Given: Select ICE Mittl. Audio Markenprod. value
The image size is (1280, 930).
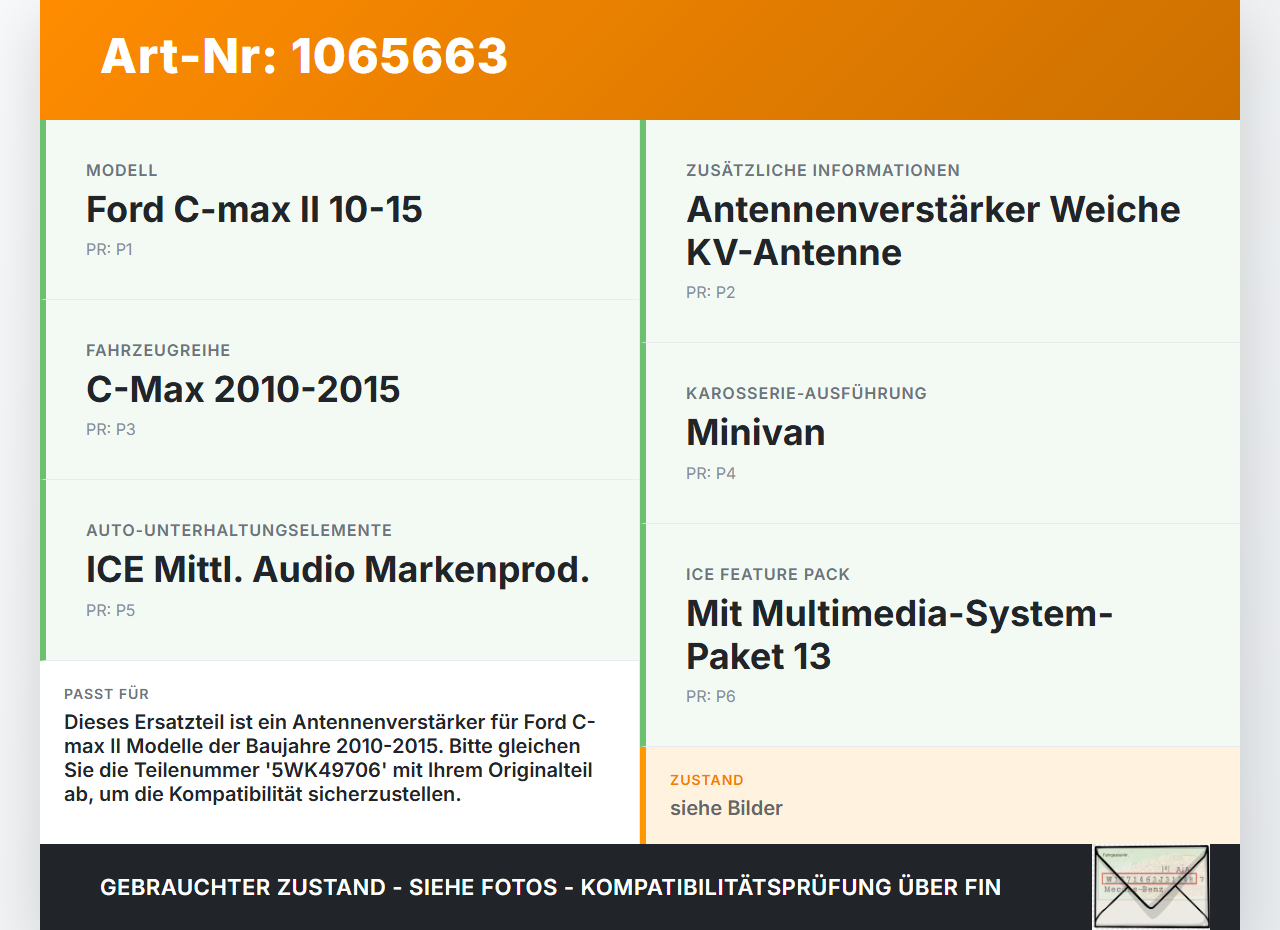Looking at the screenshot, I should 338,569.
